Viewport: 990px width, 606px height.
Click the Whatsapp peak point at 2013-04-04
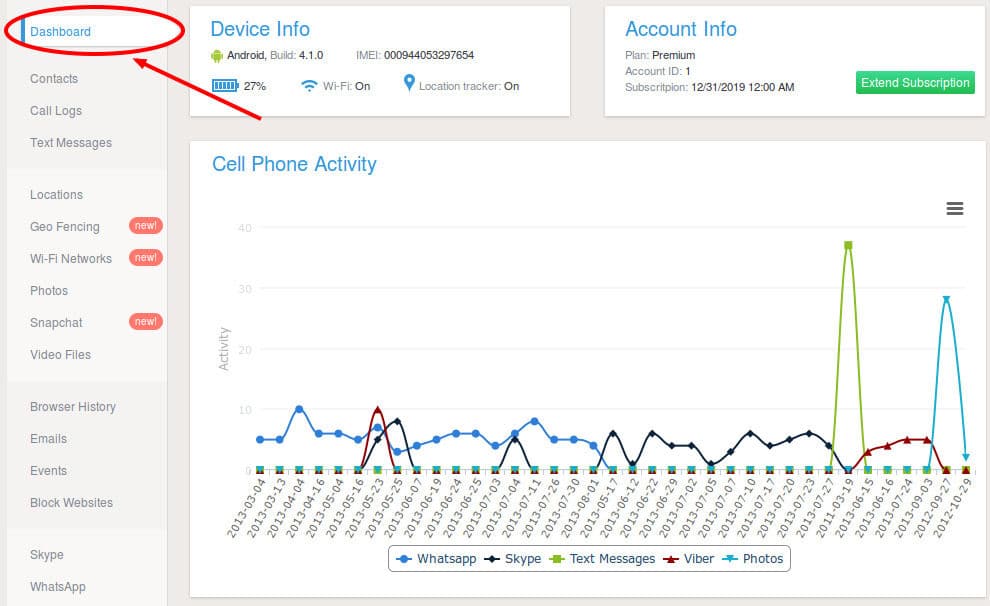point(299,409)
